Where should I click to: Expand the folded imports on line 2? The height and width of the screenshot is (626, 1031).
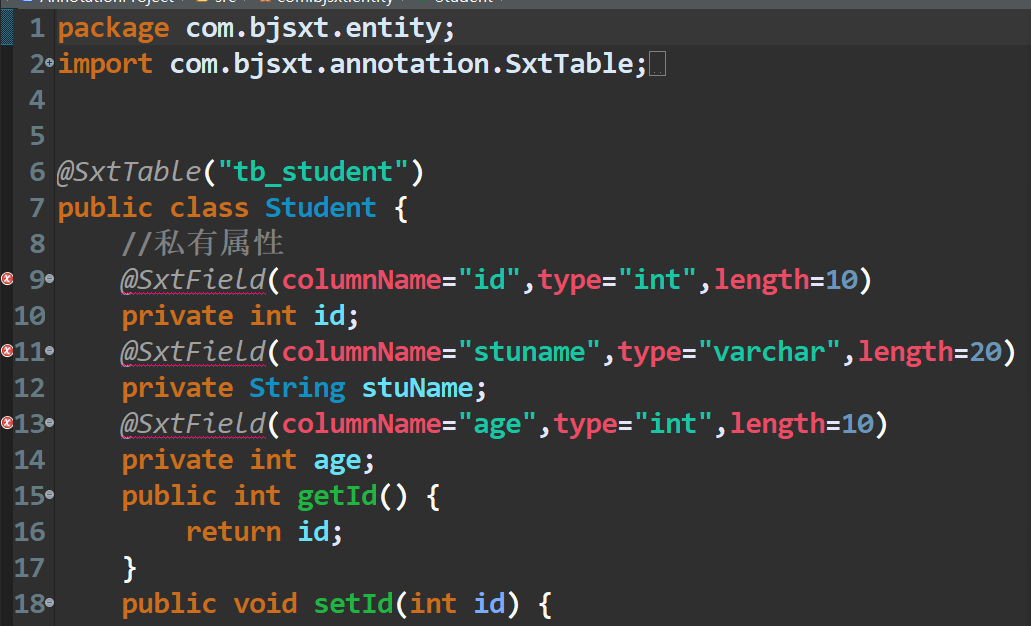[x=49, y=63]
